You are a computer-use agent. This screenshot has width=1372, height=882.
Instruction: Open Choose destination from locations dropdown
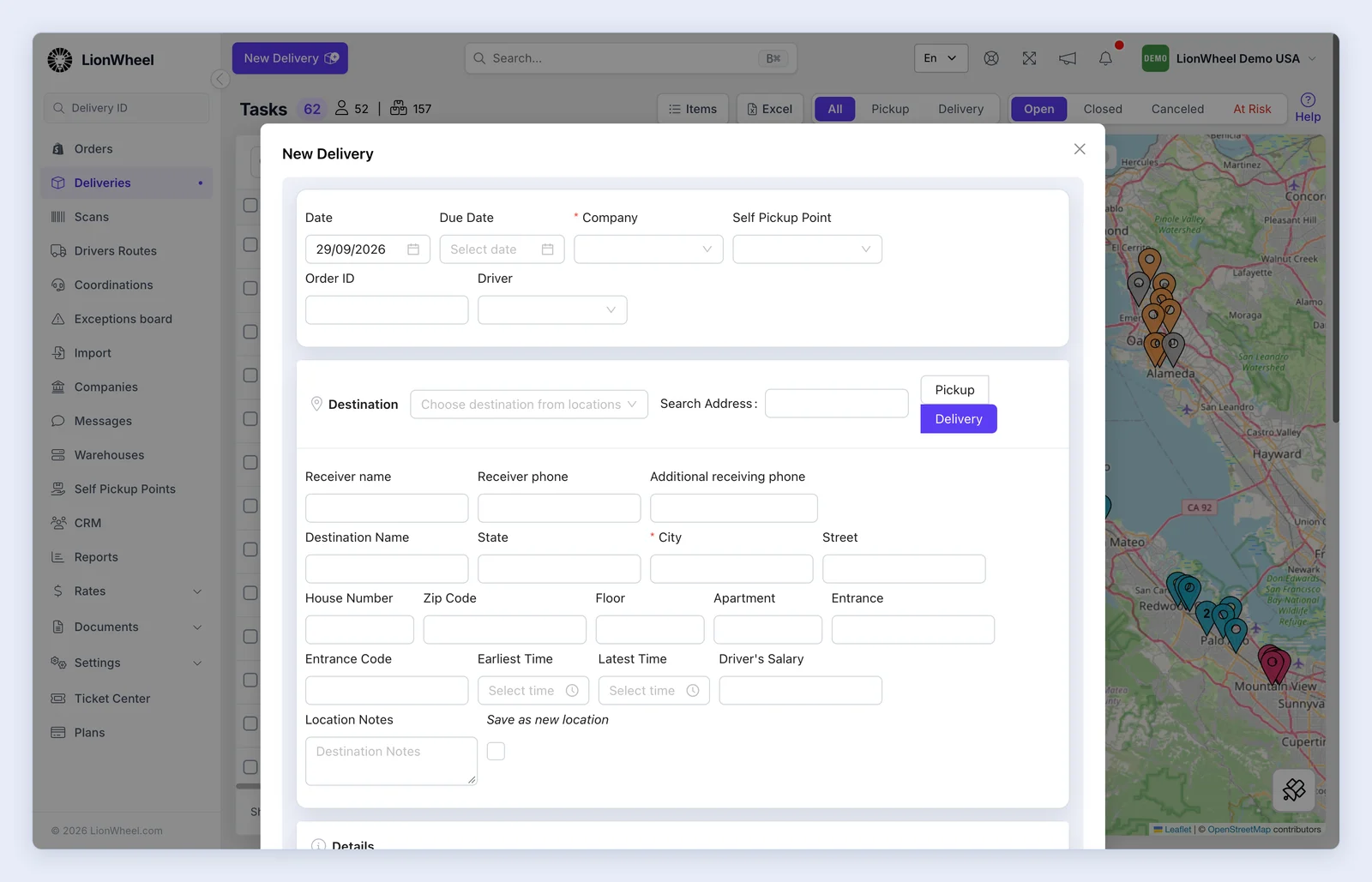[529, 405]
